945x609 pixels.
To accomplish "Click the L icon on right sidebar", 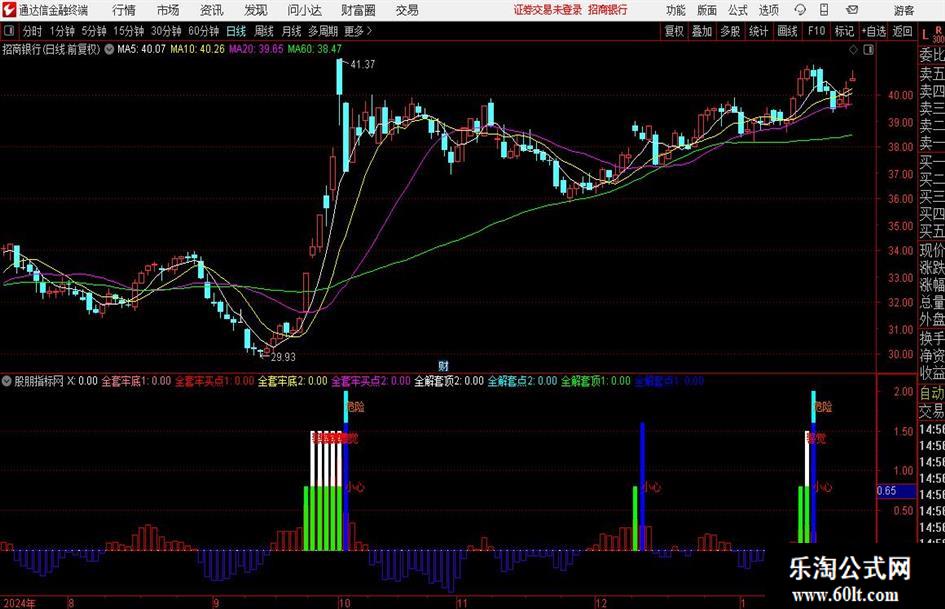I will point(925,34).
